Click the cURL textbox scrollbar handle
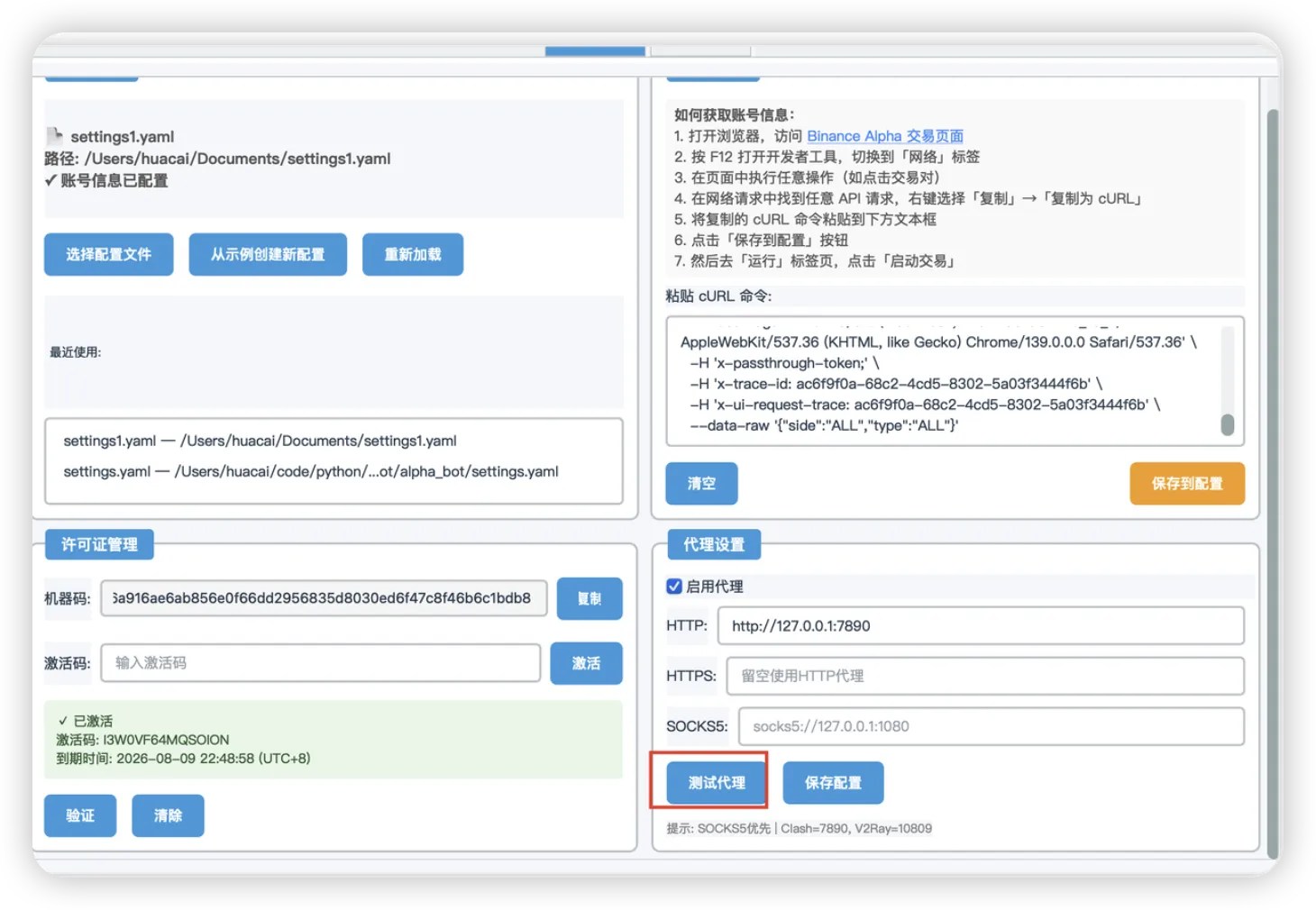The width and height of the screenshot is (1316, 910). point(1227,424)
